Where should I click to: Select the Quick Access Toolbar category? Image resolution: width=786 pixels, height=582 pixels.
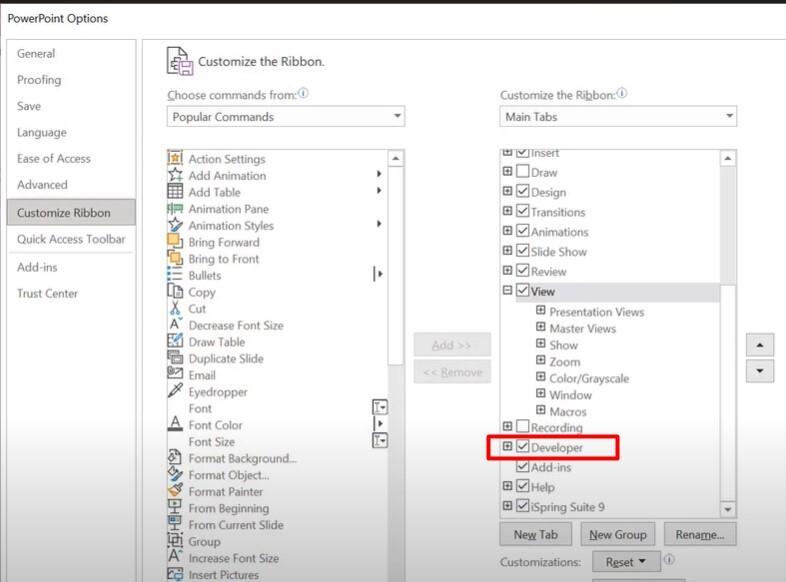(71, 239)
